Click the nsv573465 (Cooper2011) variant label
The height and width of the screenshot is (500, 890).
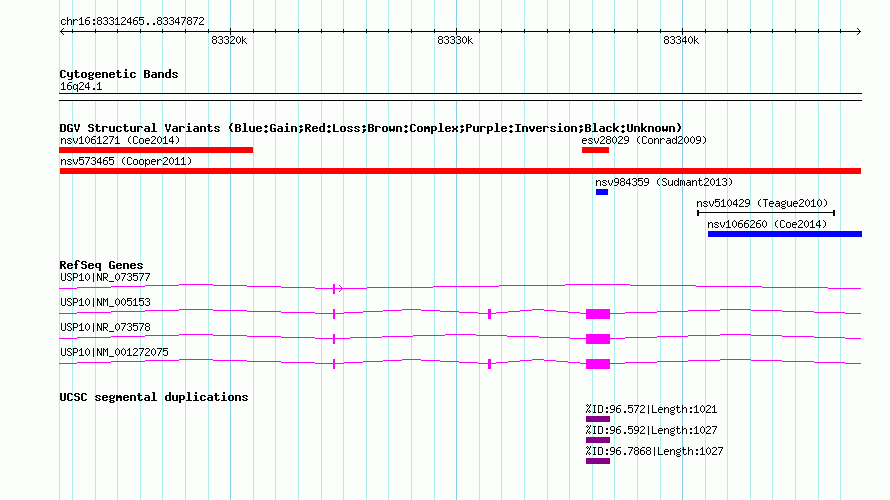(x=126, y=161)
